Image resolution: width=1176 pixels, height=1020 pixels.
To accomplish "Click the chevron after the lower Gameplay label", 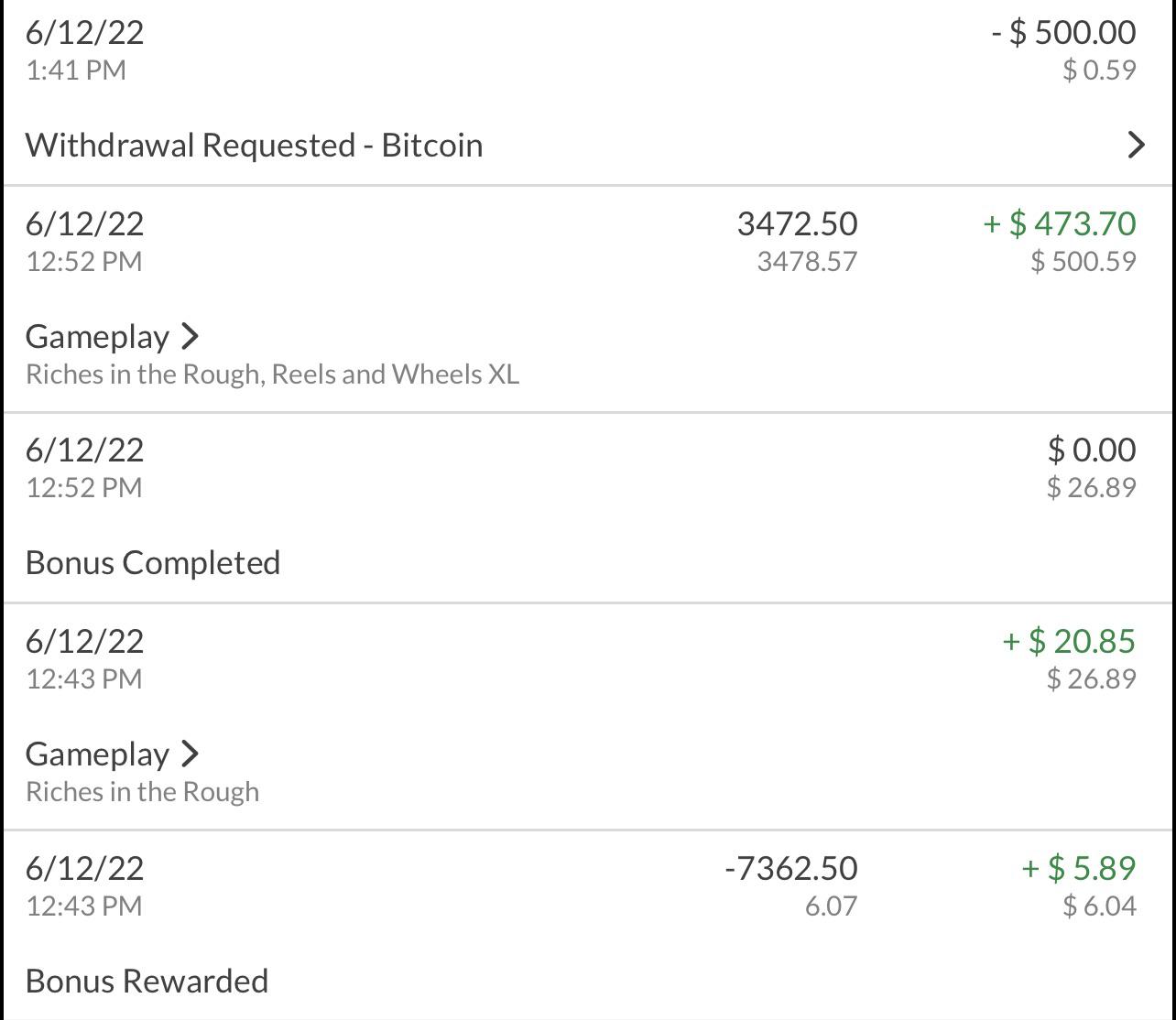I will [191, 754].
